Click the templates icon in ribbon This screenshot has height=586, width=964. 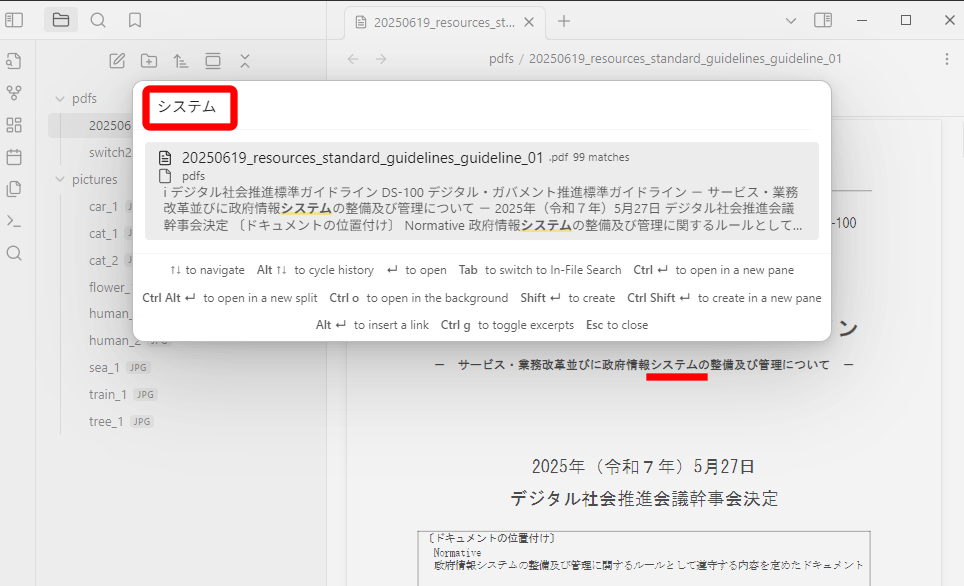tap(14, 189)
